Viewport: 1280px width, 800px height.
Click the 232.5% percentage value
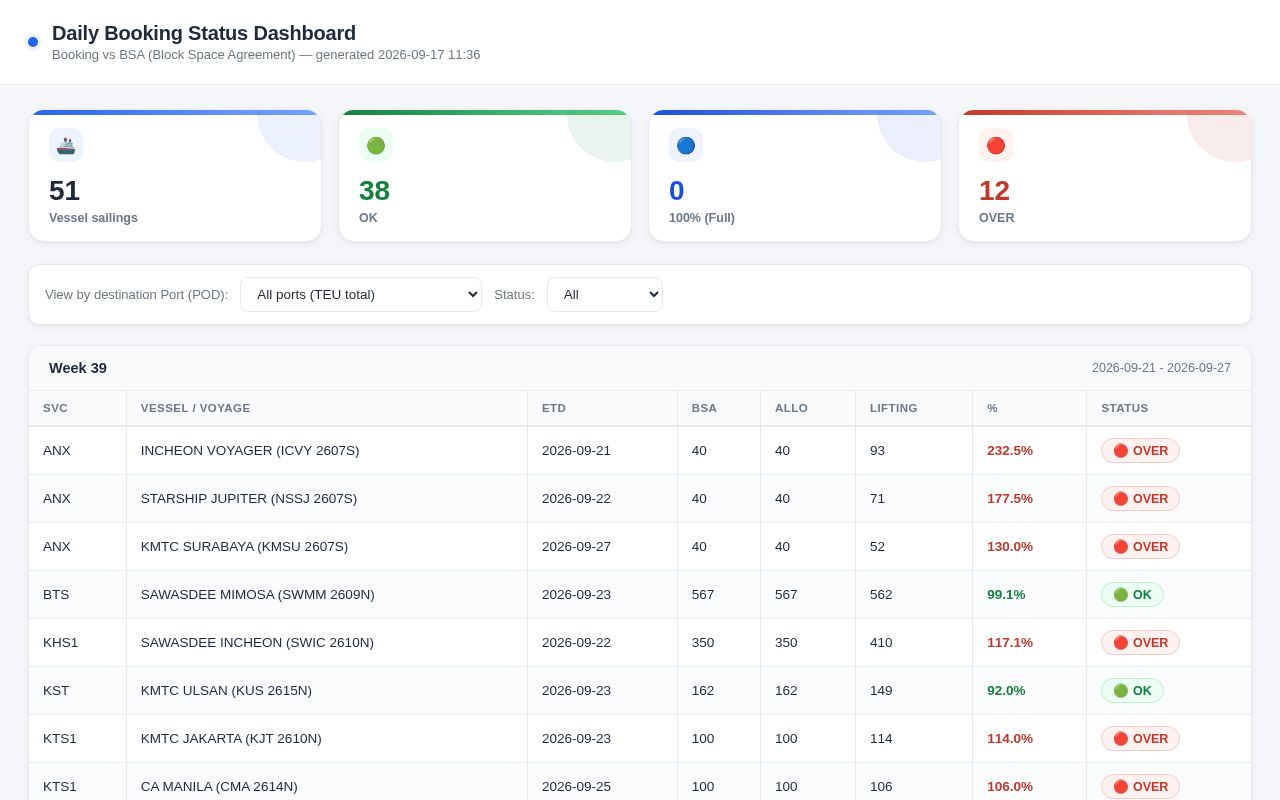[x=1010, y=451]
